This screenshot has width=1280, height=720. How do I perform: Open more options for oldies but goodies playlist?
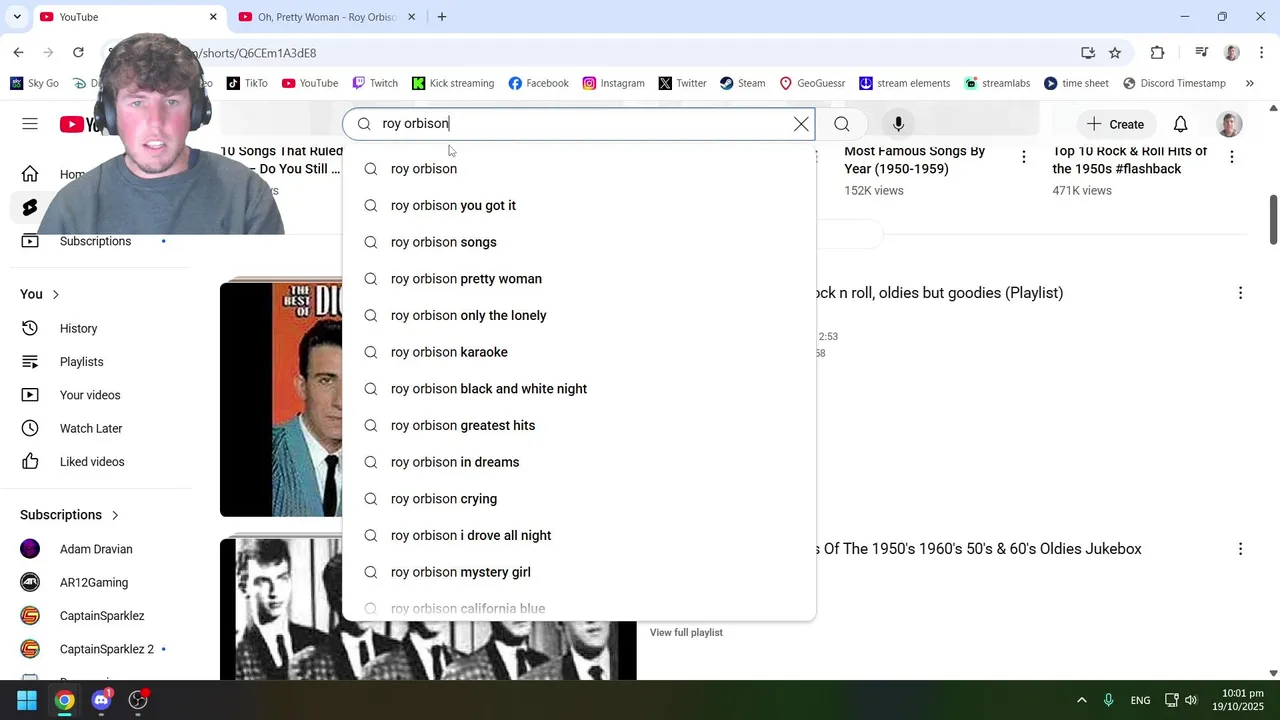pyautogui.click(x=1240, y=293)
